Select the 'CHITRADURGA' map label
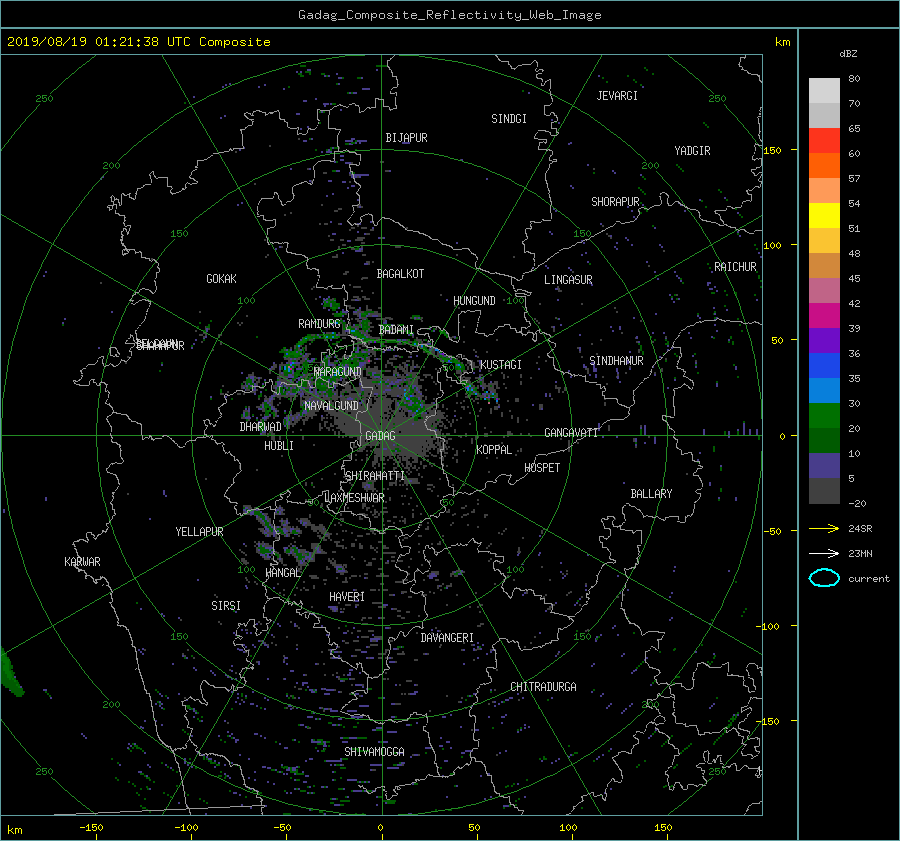This screenshot has width=900, height=841. tap(543, 687)
